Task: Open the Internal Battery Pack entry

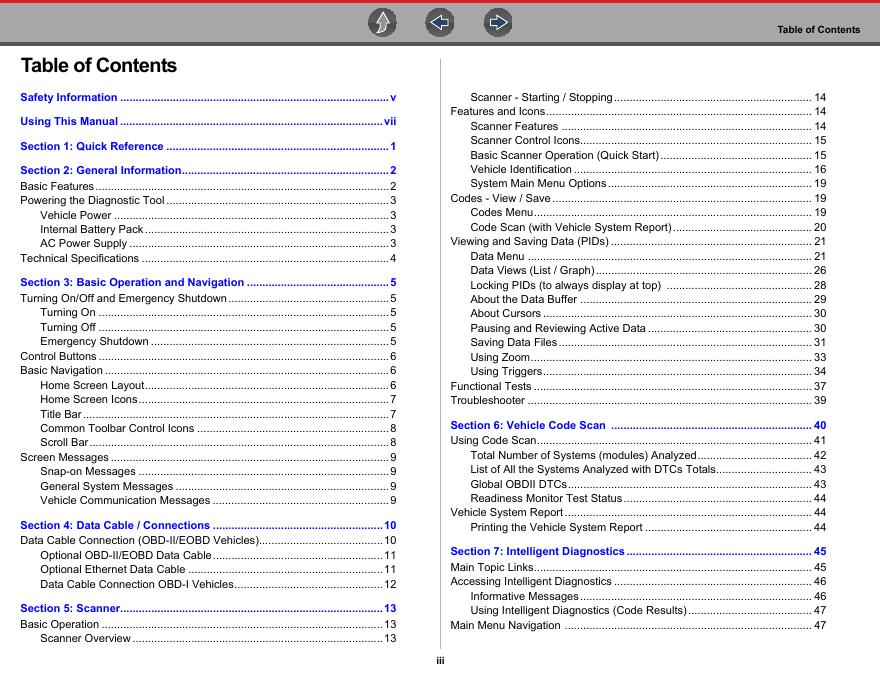Action: (92, 229)
